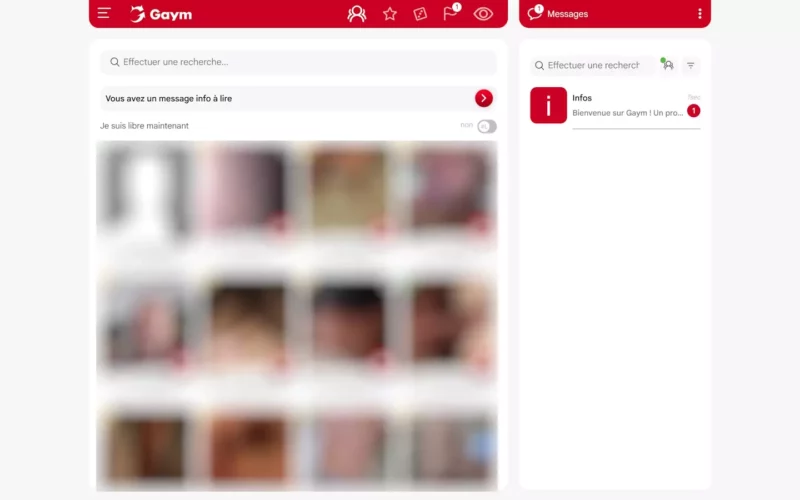The image size is (800, 500).
Task: Open the red arrow for info message
Action: [484, 98]
